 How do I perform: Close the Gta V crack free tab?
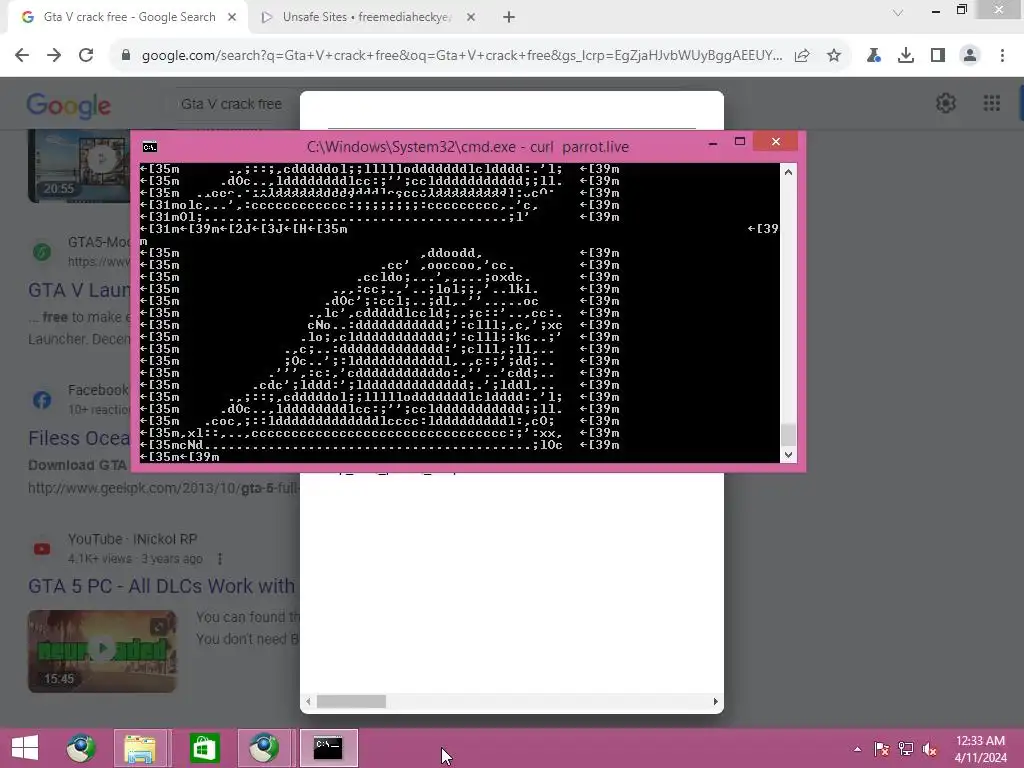tap(232, 18)
